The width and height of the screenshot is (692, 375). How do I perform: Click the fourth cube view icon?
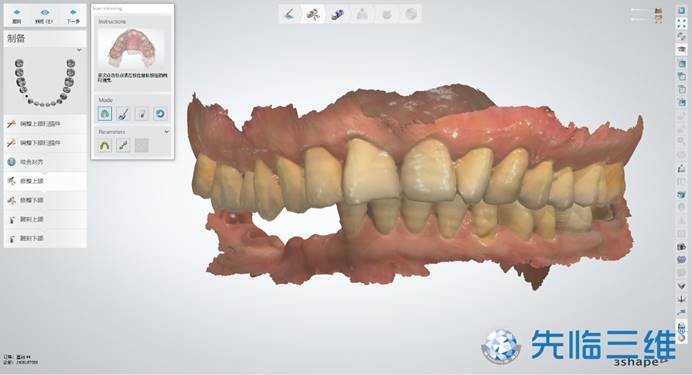coord(682,103)
